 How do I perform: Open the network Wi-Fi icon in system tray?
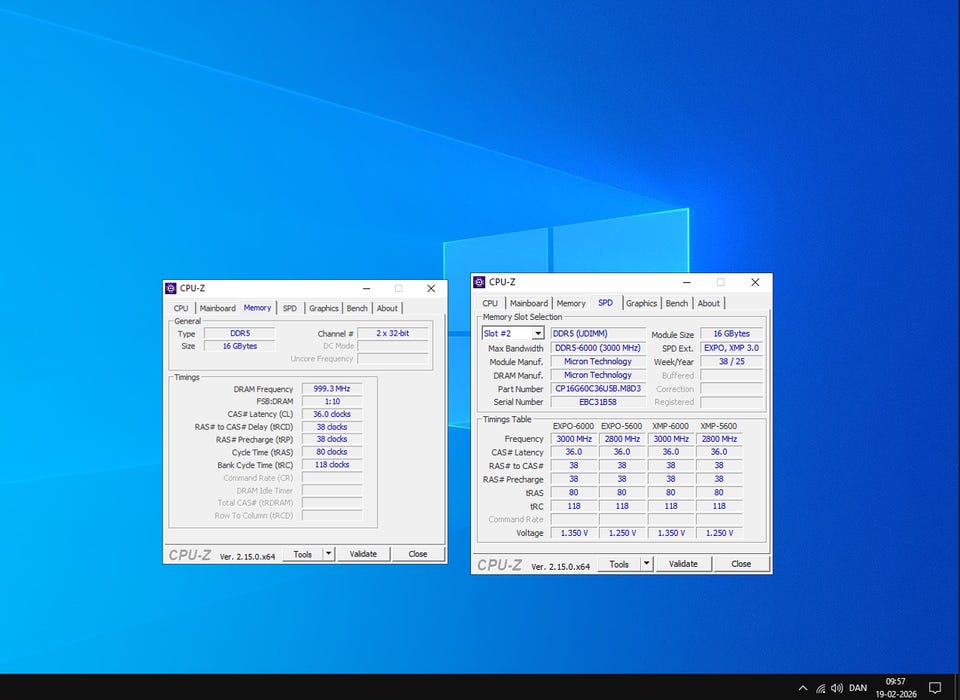(820, 688)
